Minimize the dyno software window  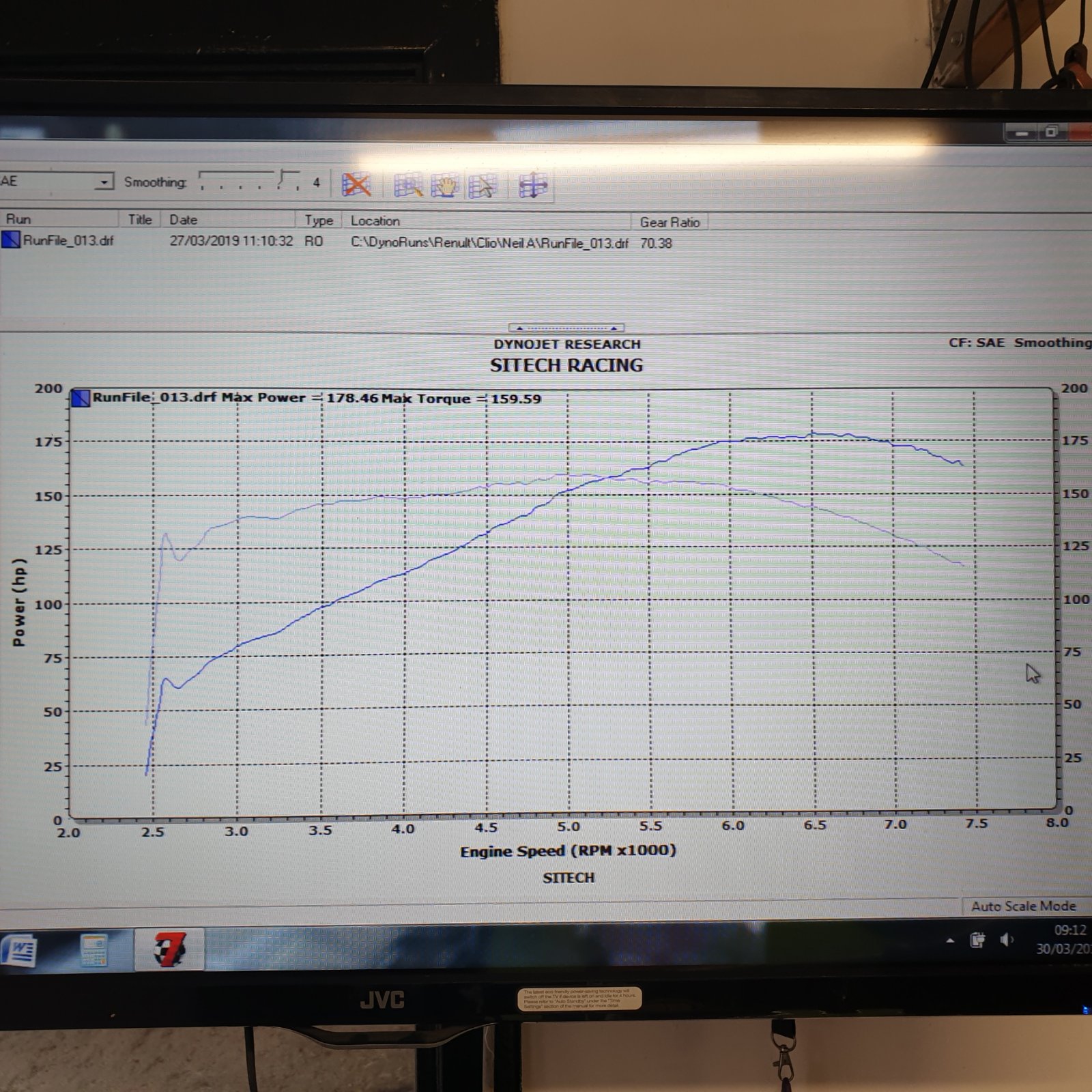(1022, 132)
